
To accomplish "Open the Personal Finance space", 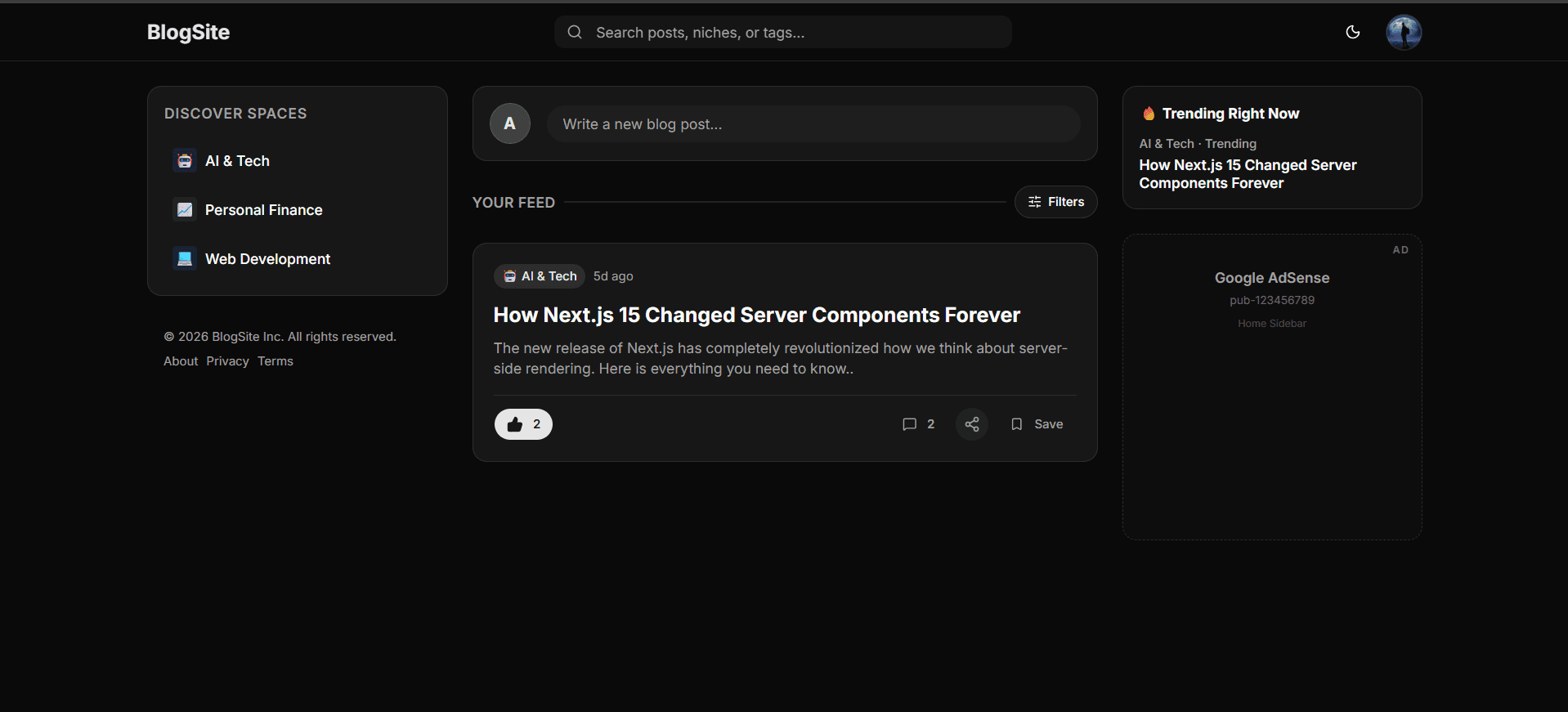I will pos(298,210).
